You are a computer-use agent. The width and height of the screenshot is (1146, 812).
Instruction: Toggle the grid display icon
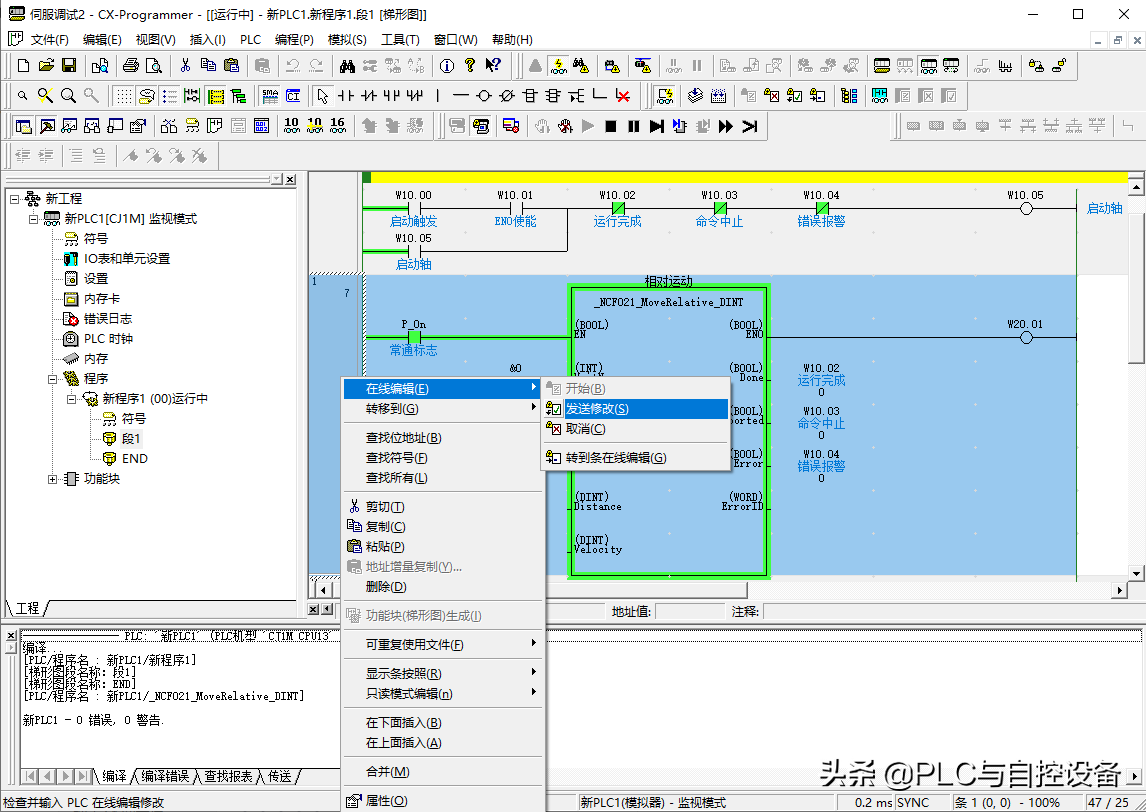tap(123, 96)
